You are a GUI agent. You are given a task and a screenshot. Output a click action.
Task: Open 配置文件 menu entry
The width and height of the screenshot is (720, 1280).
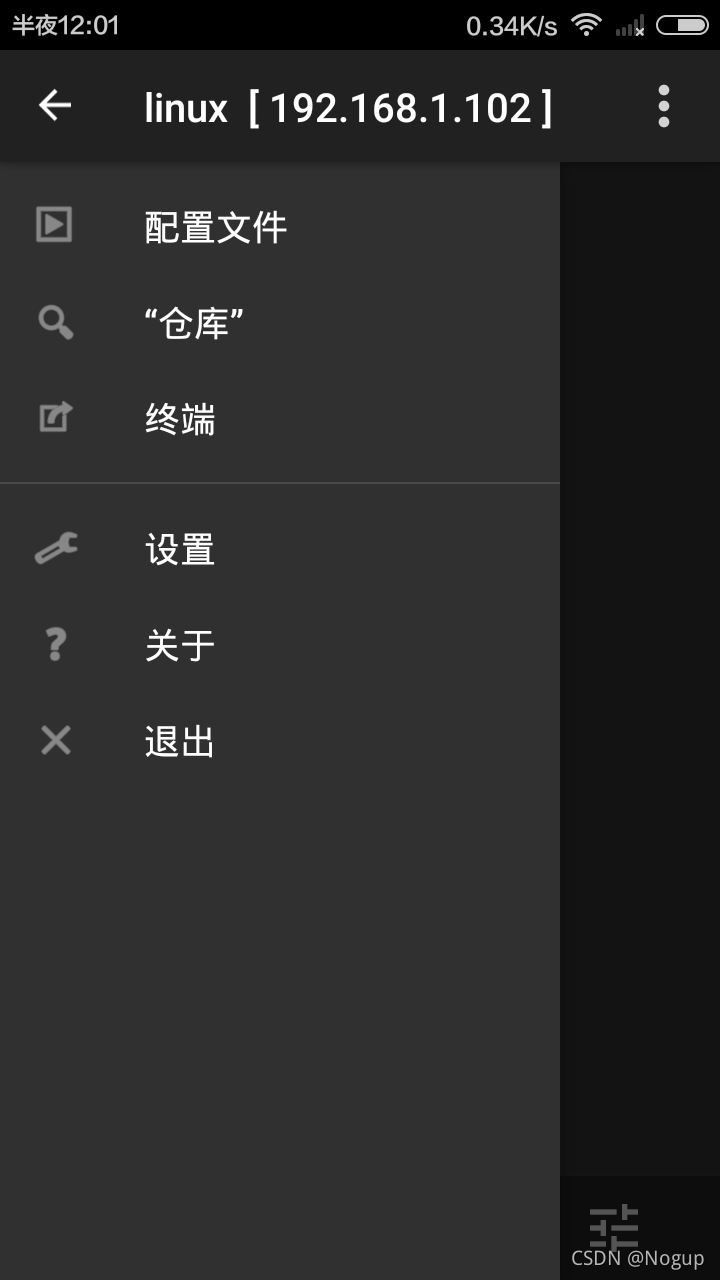pyautogui.click(x=280, y=227)
